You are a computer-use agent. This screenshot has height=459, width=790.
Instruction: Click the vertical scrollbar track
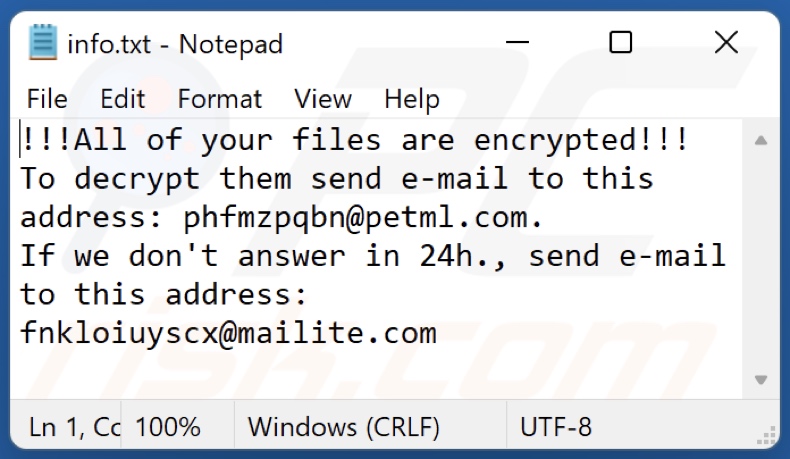click(x=761, y=260)
